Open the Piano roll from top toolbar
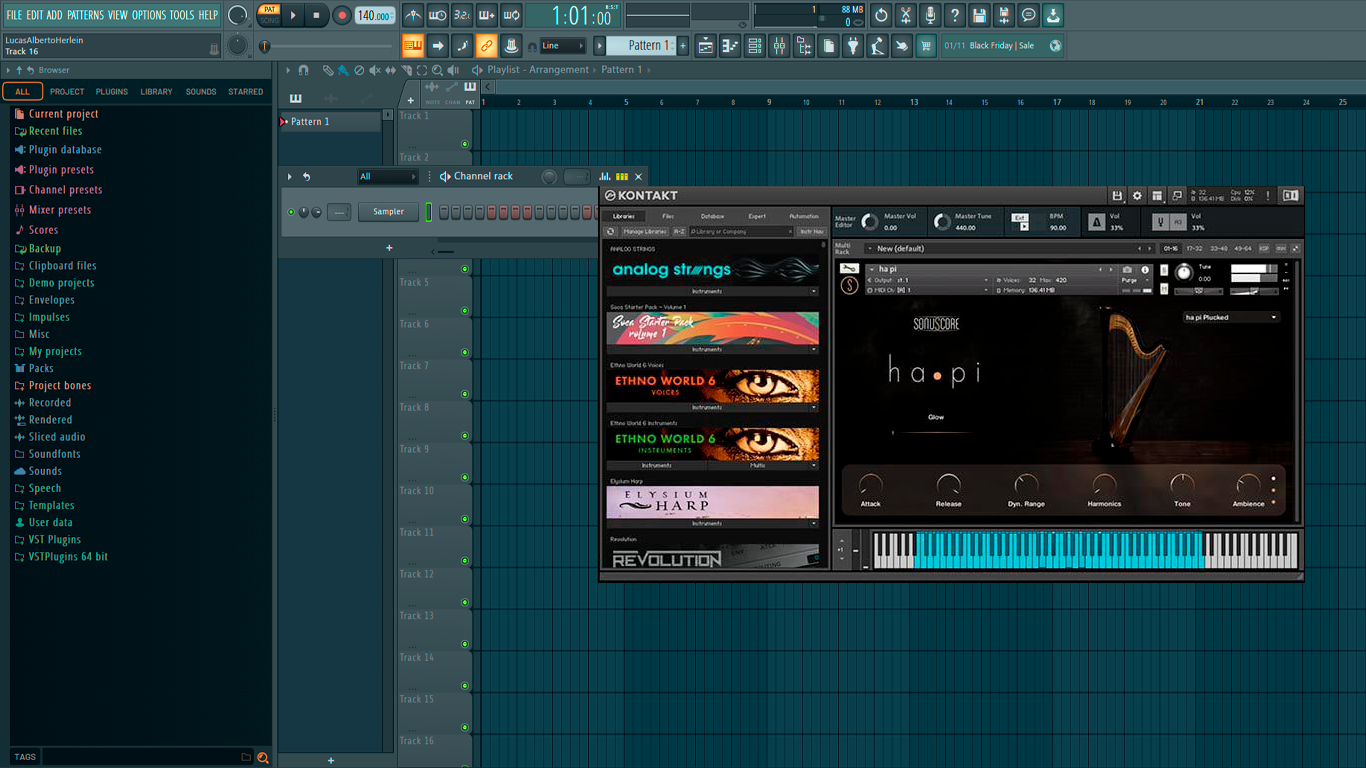Screen dimensions: 1366x768 730,45
